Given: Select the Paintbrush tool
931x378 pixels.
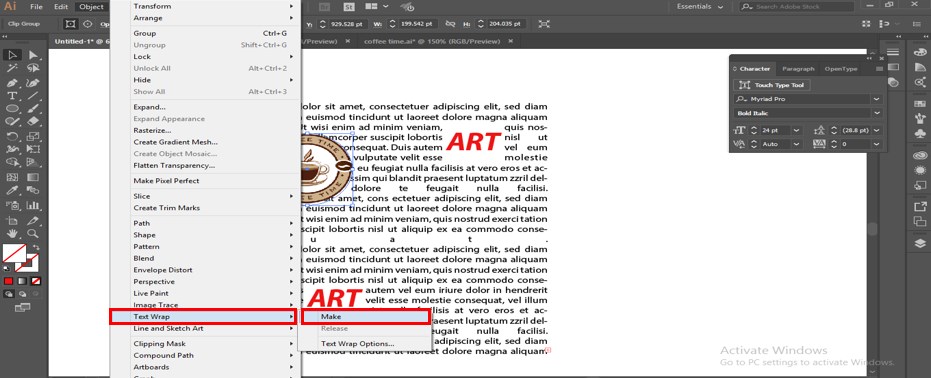Looking at the screenshot, I should pos(33,109).
